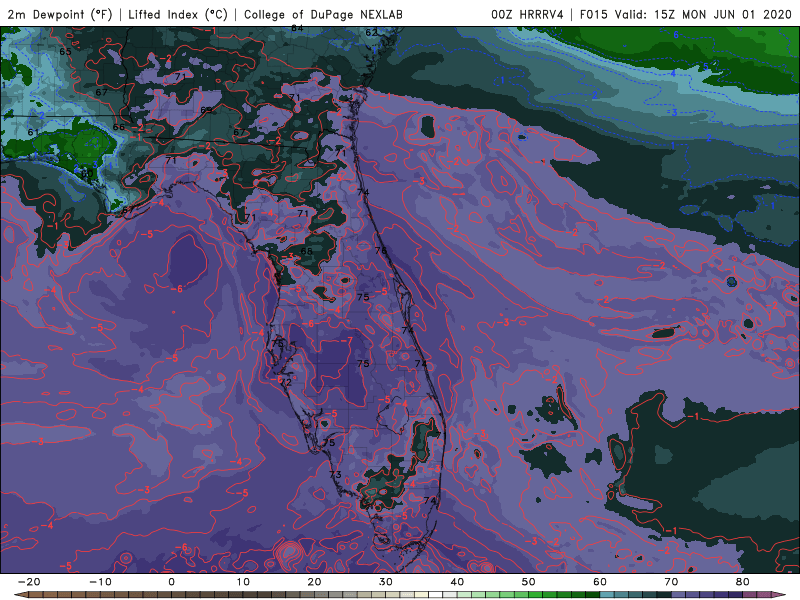Click the "00Z HRRRV4" model run label
800x600 pixels.
[527, 14]
